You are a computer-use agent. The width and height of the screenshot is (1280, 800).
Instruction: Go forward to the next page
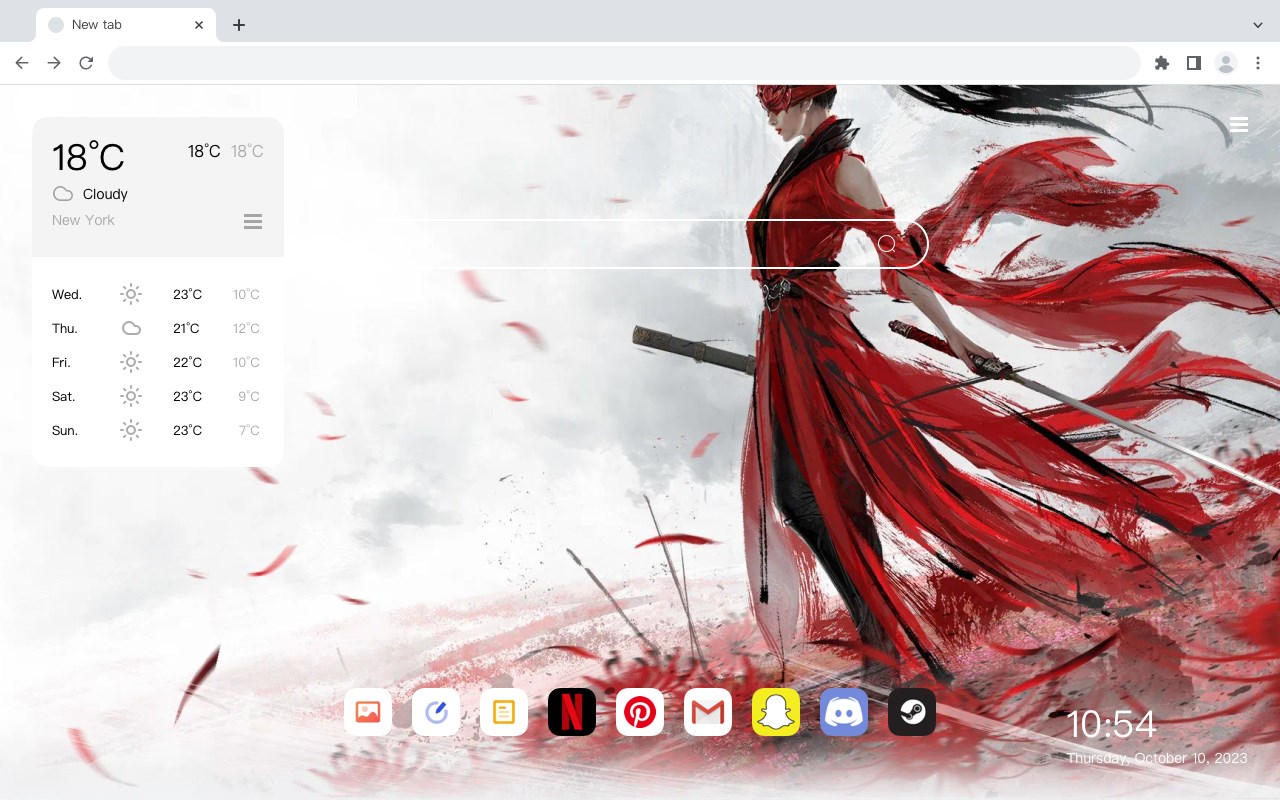(x=54, y=63)
